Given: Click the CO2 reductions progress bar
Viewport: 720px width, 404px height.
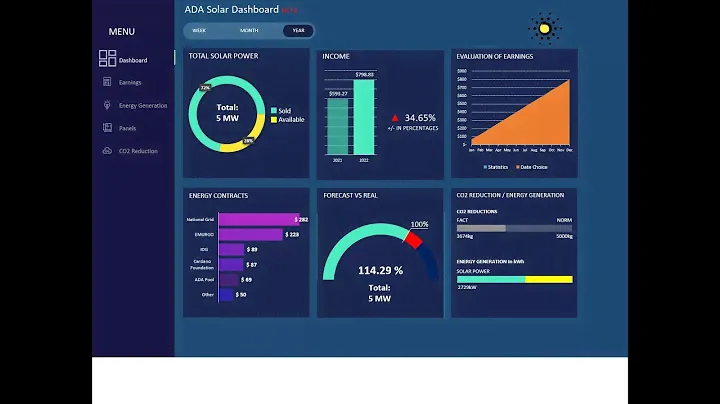Looking at the screenshot, I should point(514,228).
